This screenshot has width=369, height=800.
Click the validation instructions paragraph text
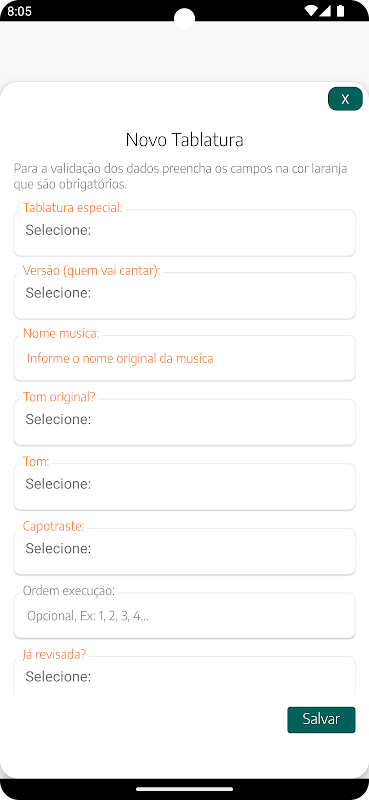(180, 176)
